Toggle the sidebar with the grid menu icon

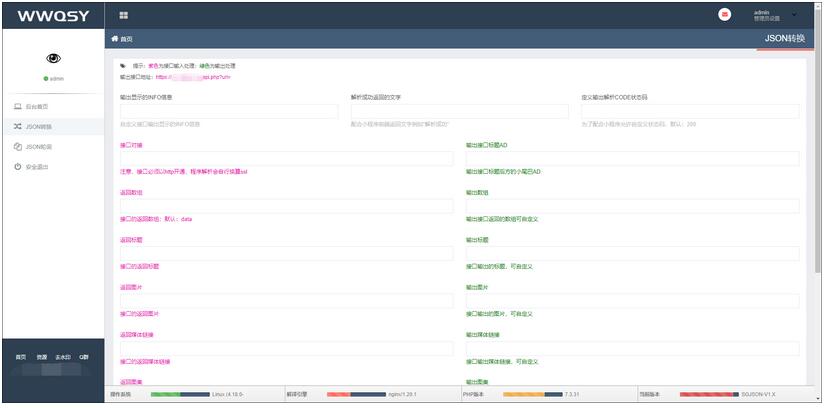click(124, 16)
